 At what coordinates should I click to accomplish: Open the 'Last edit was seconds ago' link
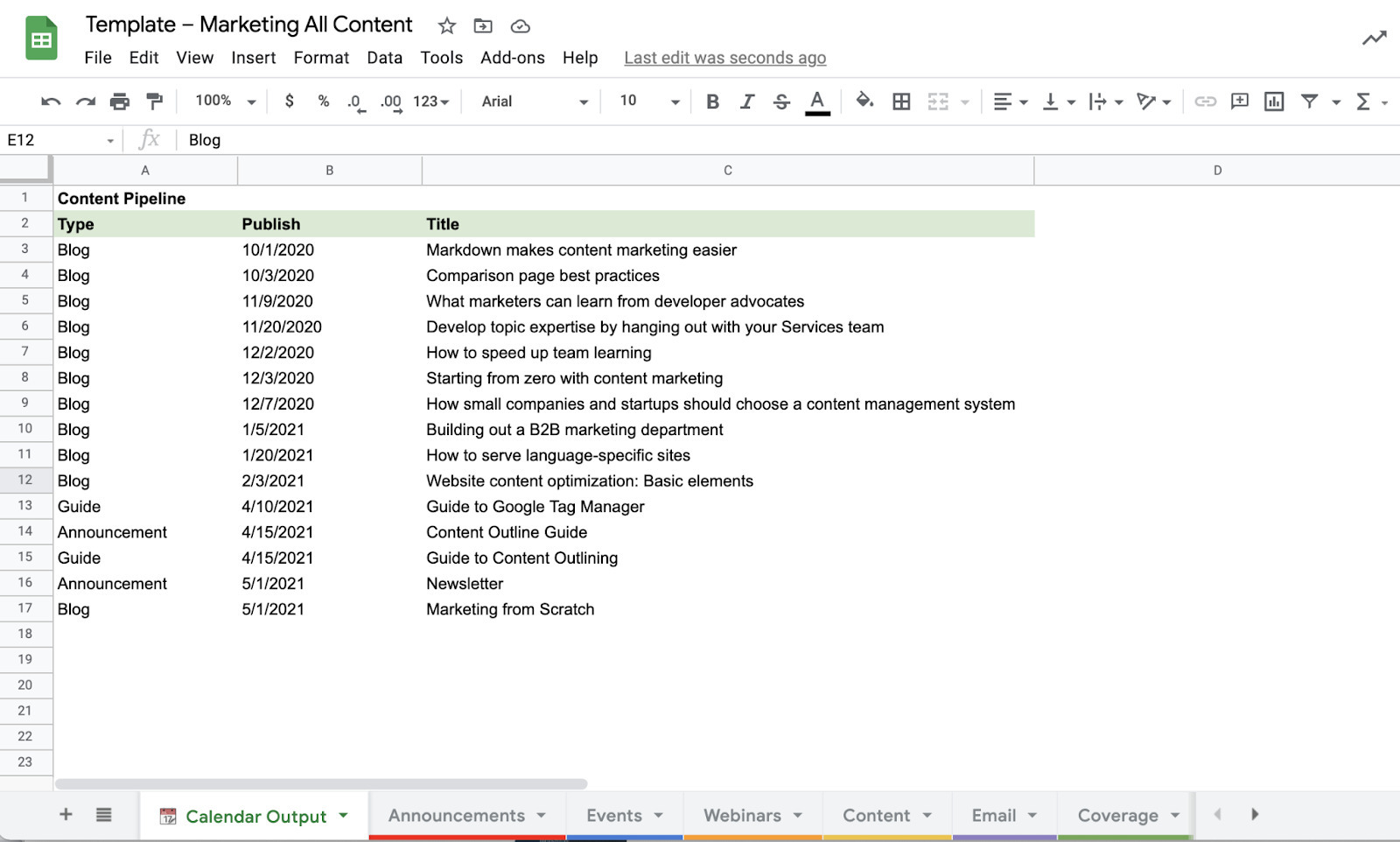click(724, 58)
